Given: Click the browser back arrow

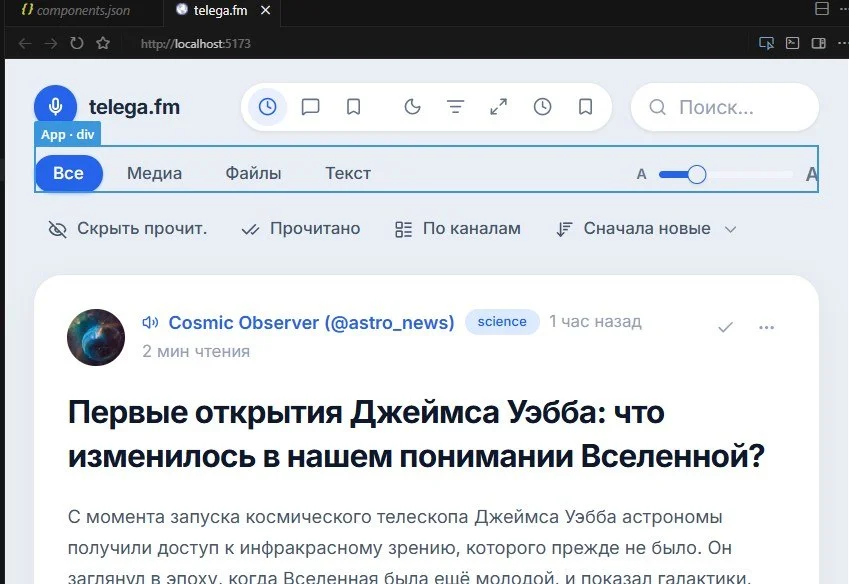Looking at the screenshot, I should [24, 43].
